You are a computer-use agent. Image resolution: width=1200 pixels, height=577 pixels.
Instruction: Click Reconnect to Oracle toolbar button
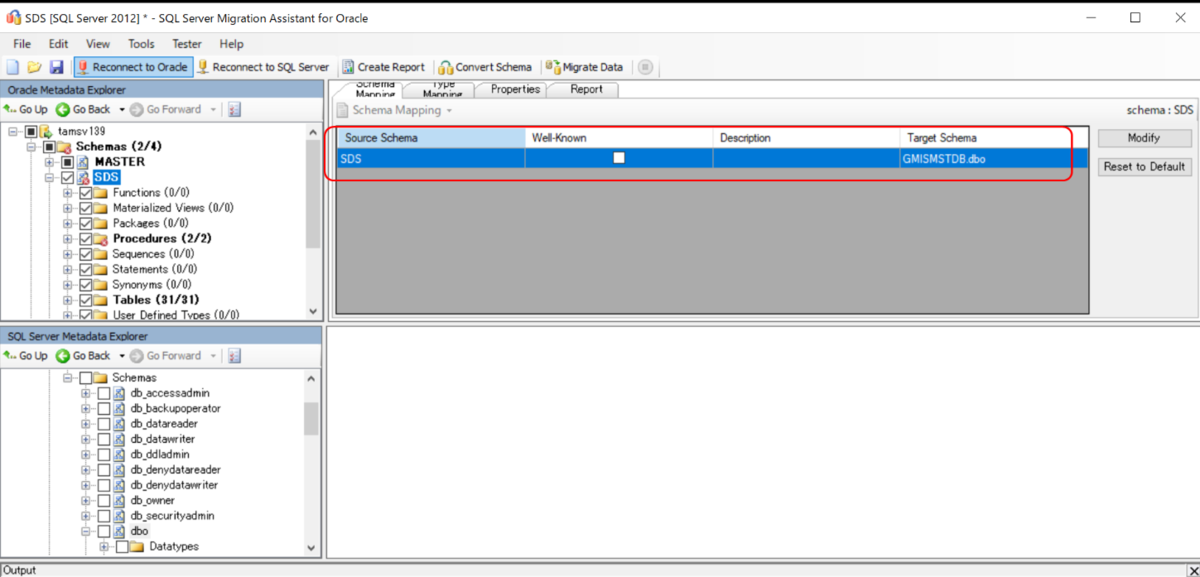pyautogui.click(x=131, y=67)
